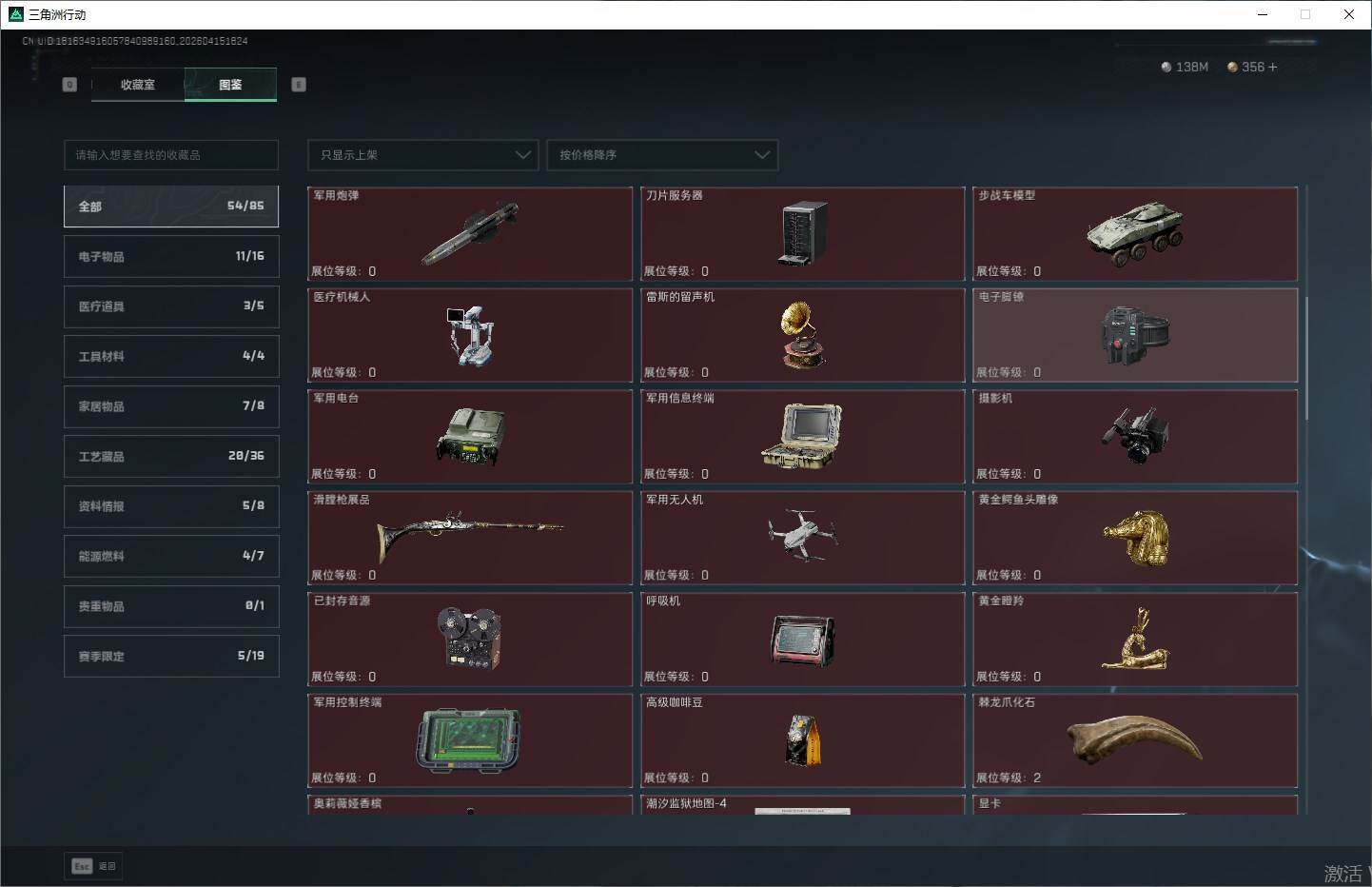Filter by 电子物品 category
Screen dimensions: 1372x887
click(171, 257)
